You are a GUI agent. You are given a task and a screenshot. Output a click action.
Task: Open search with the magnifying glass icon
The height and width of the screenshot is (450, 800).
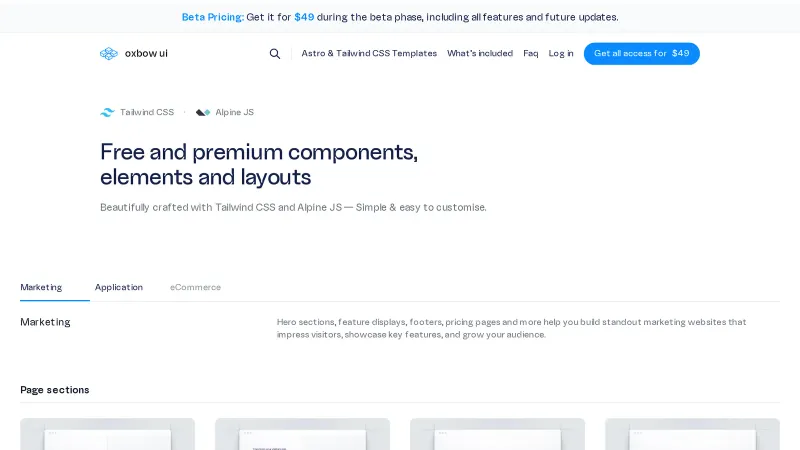[275, 54]
